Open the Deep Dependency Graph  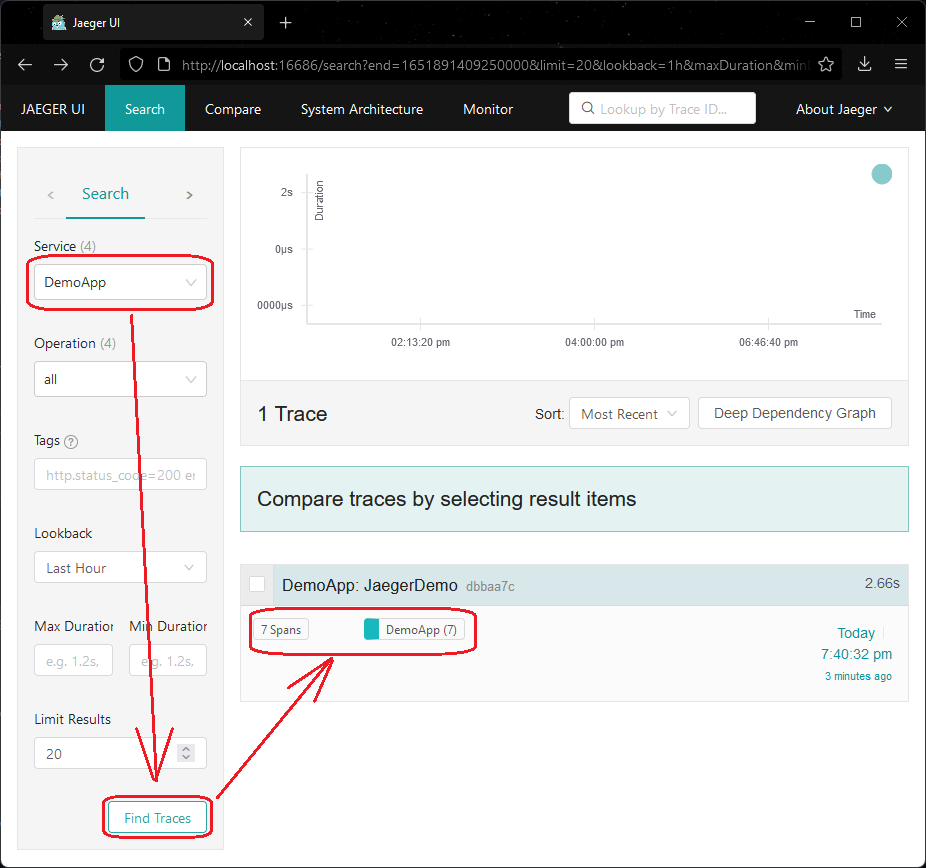[794, 413]
